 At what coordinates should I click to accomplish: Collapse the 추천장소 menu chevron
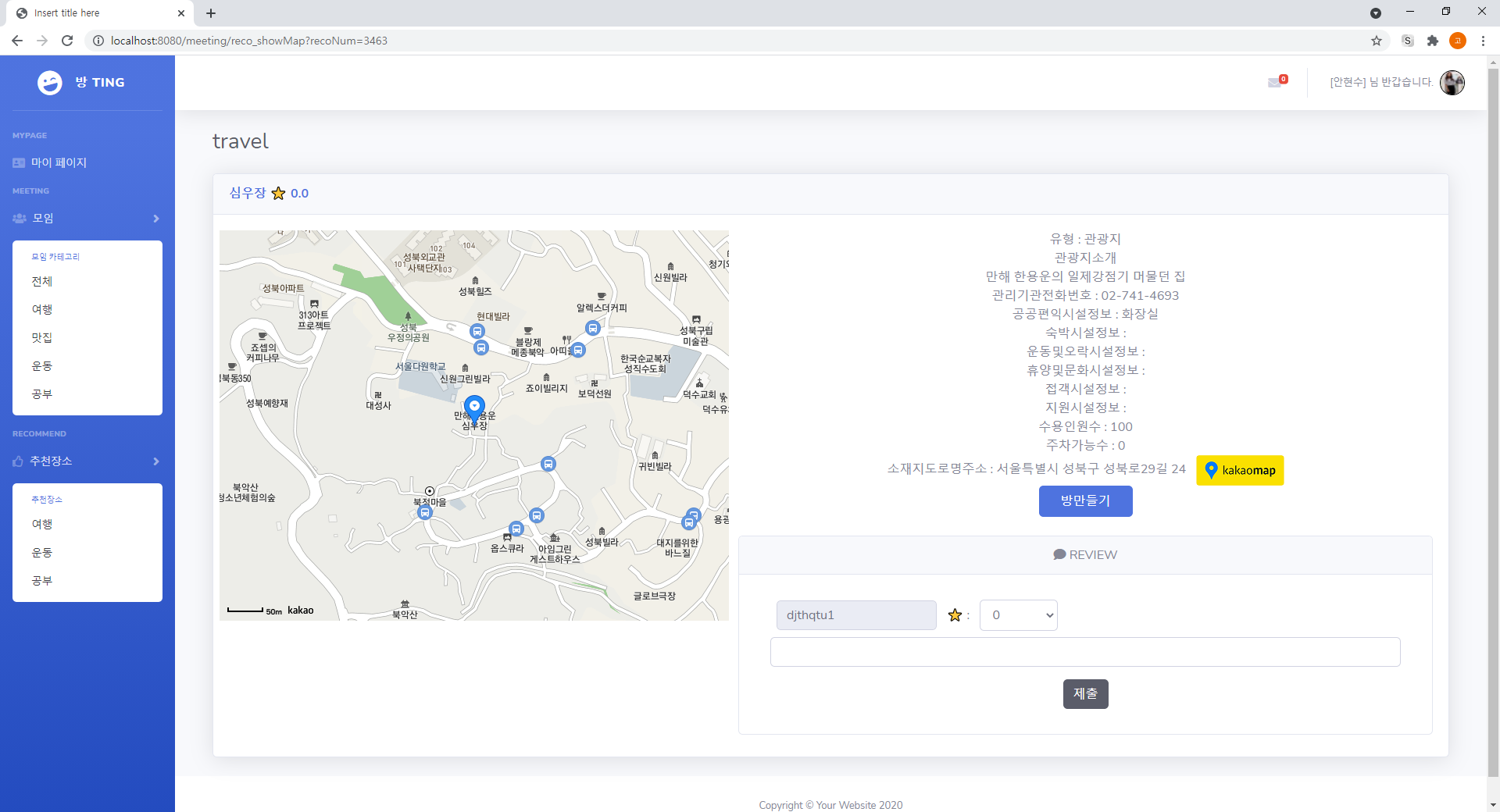155,461
